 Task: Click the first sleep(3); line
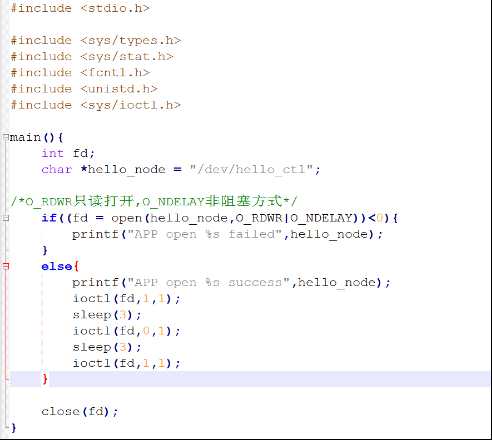pyautogui.click(x=107, y=315)
